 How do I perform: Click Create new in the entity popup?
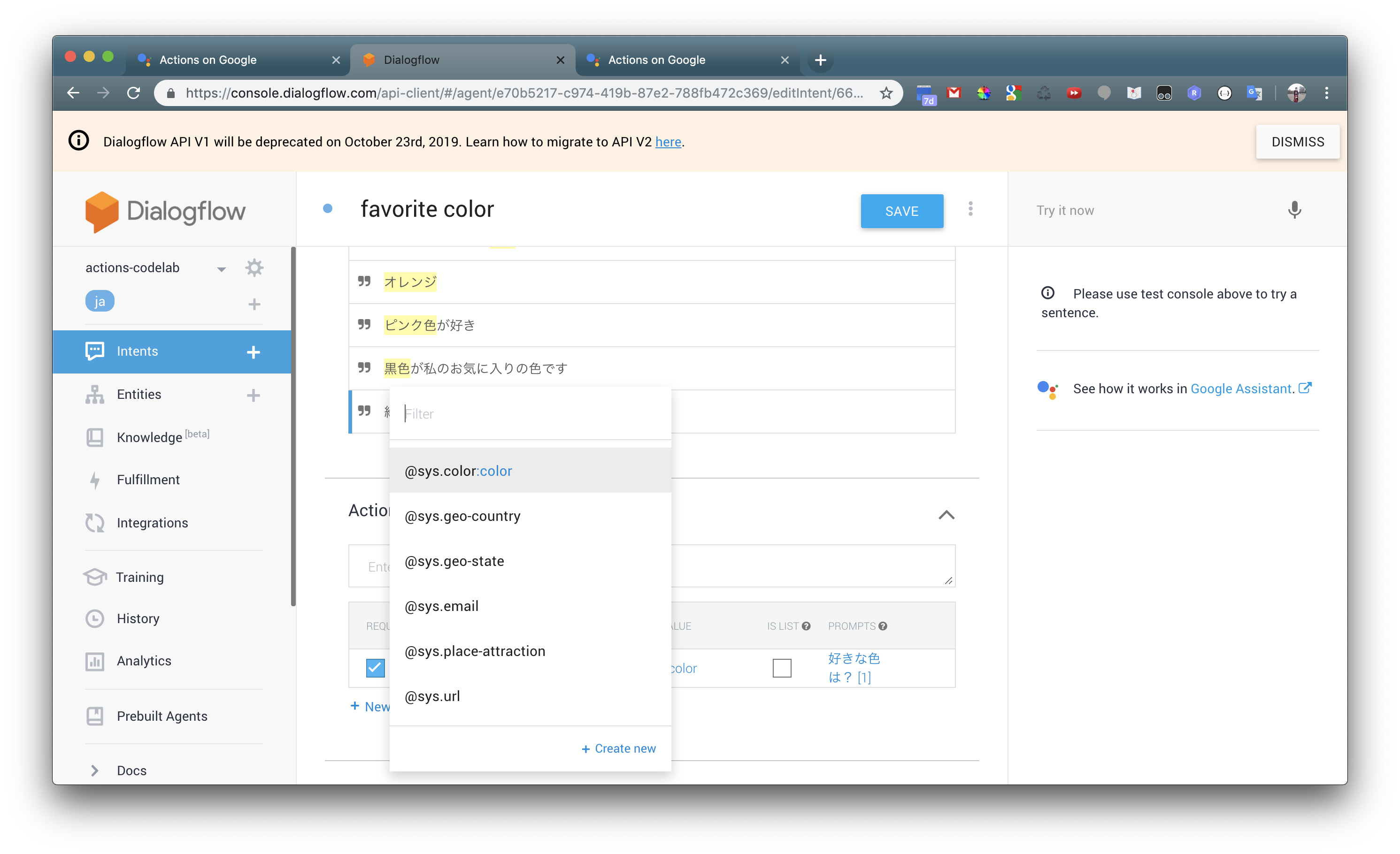click(618, 748)
